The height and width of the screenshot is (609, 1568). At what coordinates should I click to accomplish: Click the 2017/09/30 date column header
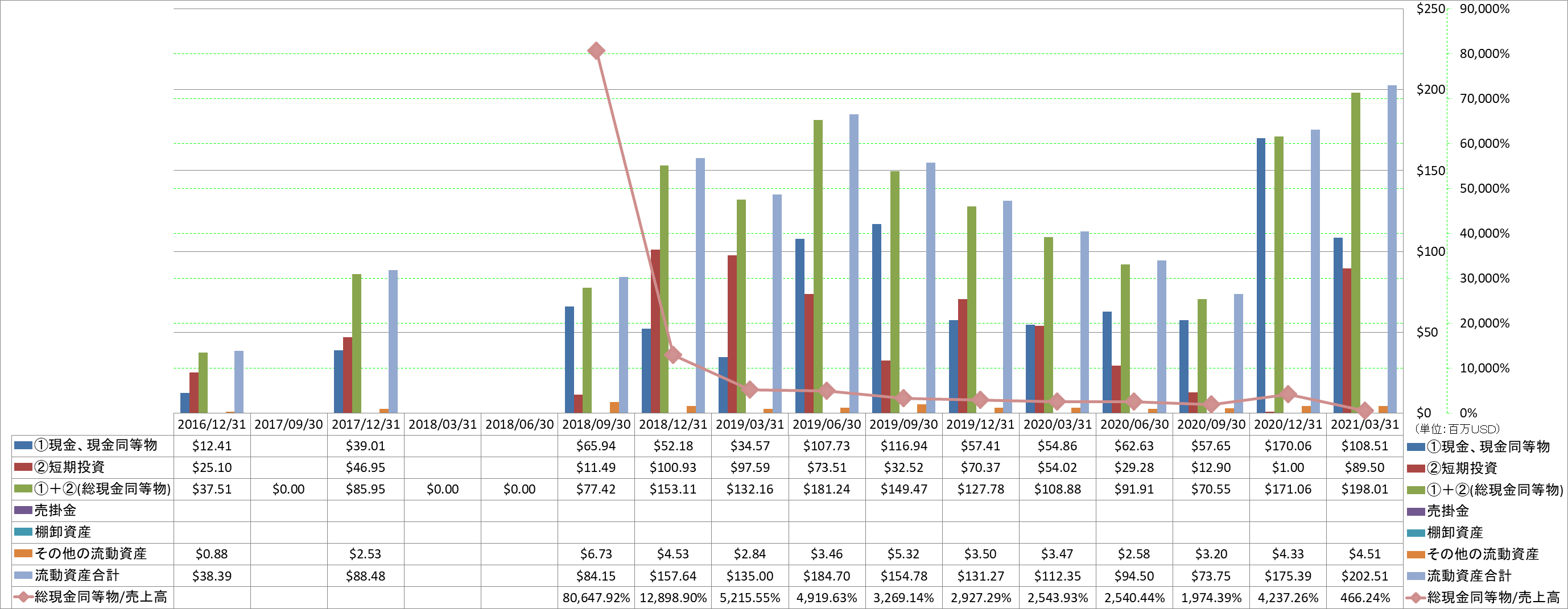(288, 424)
